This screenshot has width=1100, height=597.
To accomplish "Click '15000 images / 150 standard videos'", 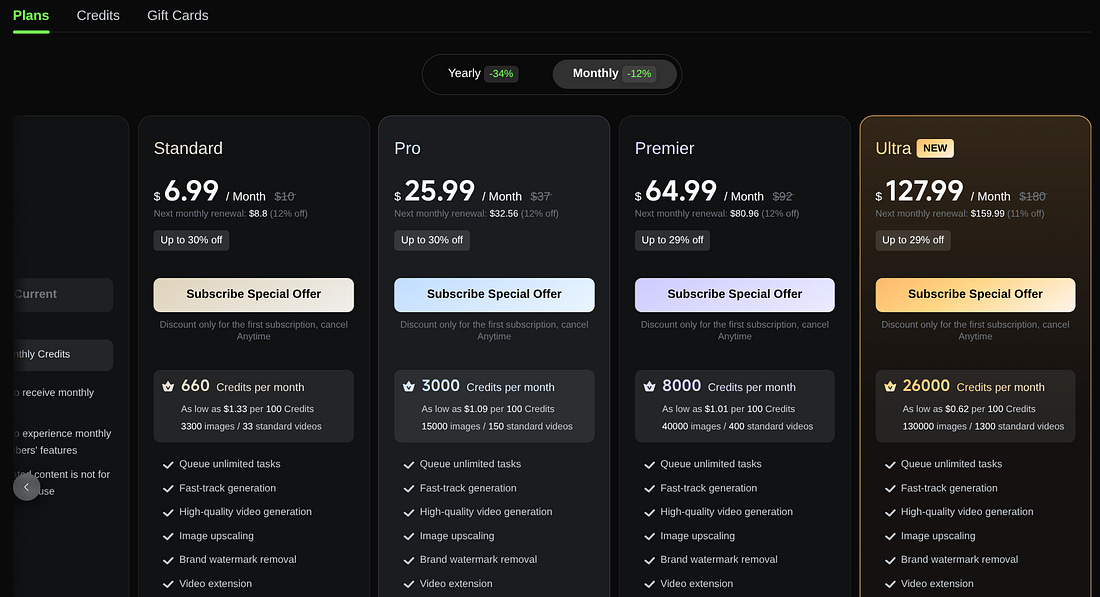I will pyautogui.click(x=497, y=427).
